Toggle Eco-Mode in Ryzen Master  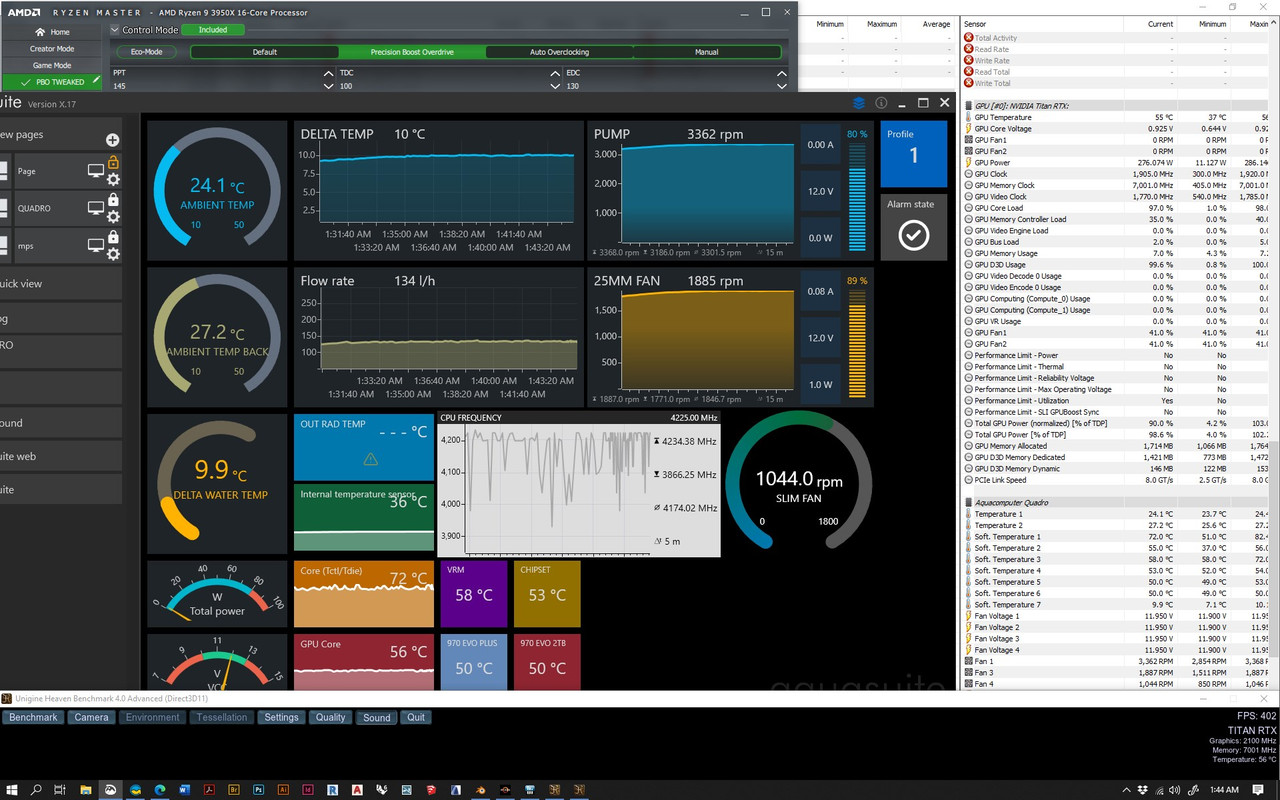pos(147,51)
